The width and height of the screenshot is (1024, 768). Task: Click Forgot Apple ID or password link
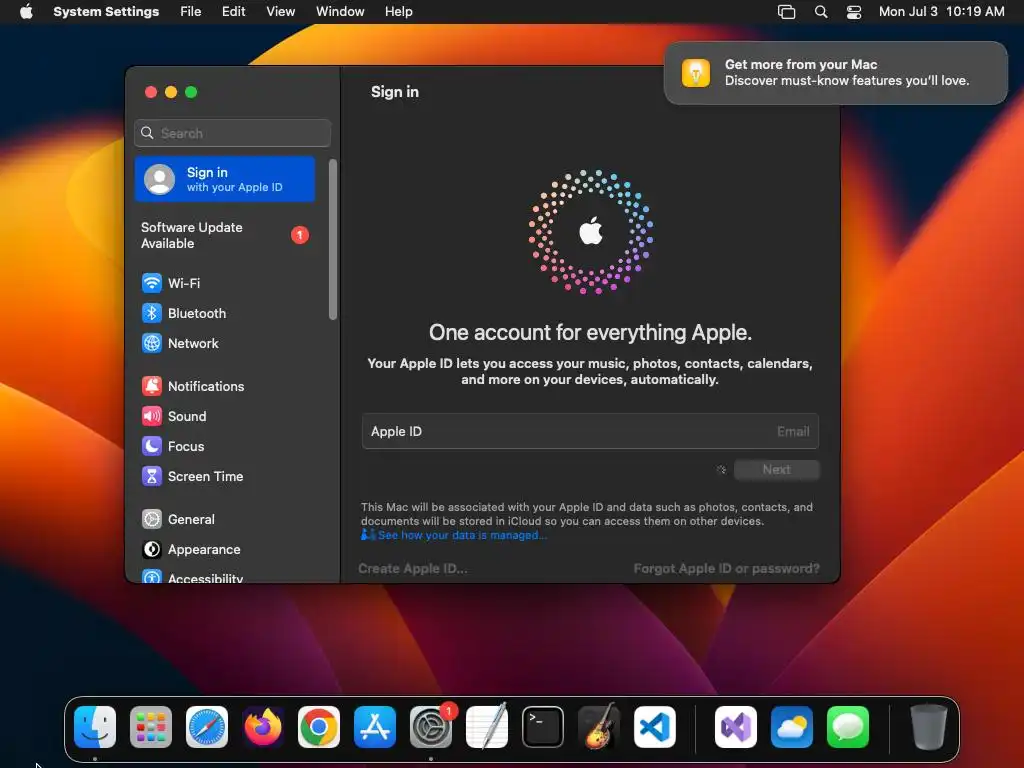[726, 569]
